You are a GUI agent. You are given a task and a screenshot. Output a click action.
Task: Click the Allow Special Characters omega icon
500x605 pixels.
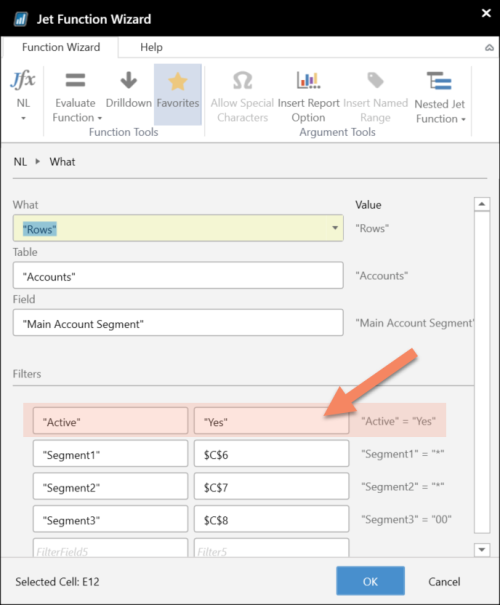tap(242, 81)
